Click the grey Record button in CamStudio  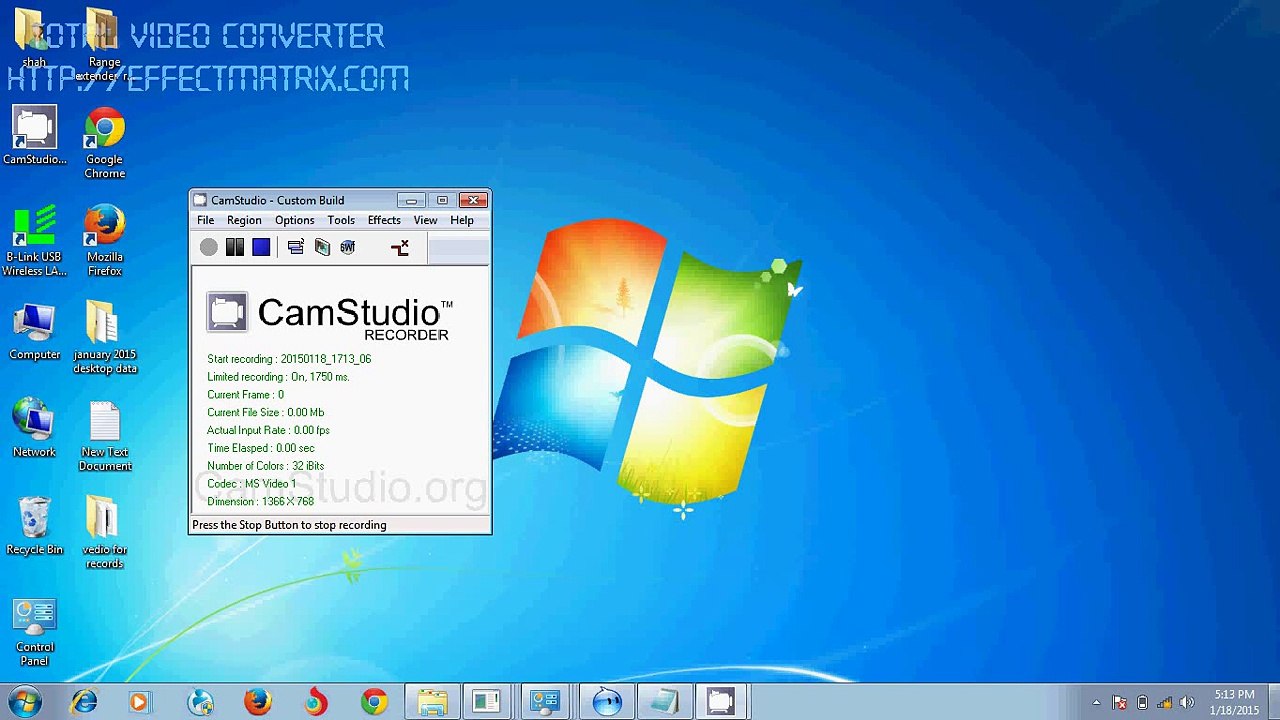208,247
